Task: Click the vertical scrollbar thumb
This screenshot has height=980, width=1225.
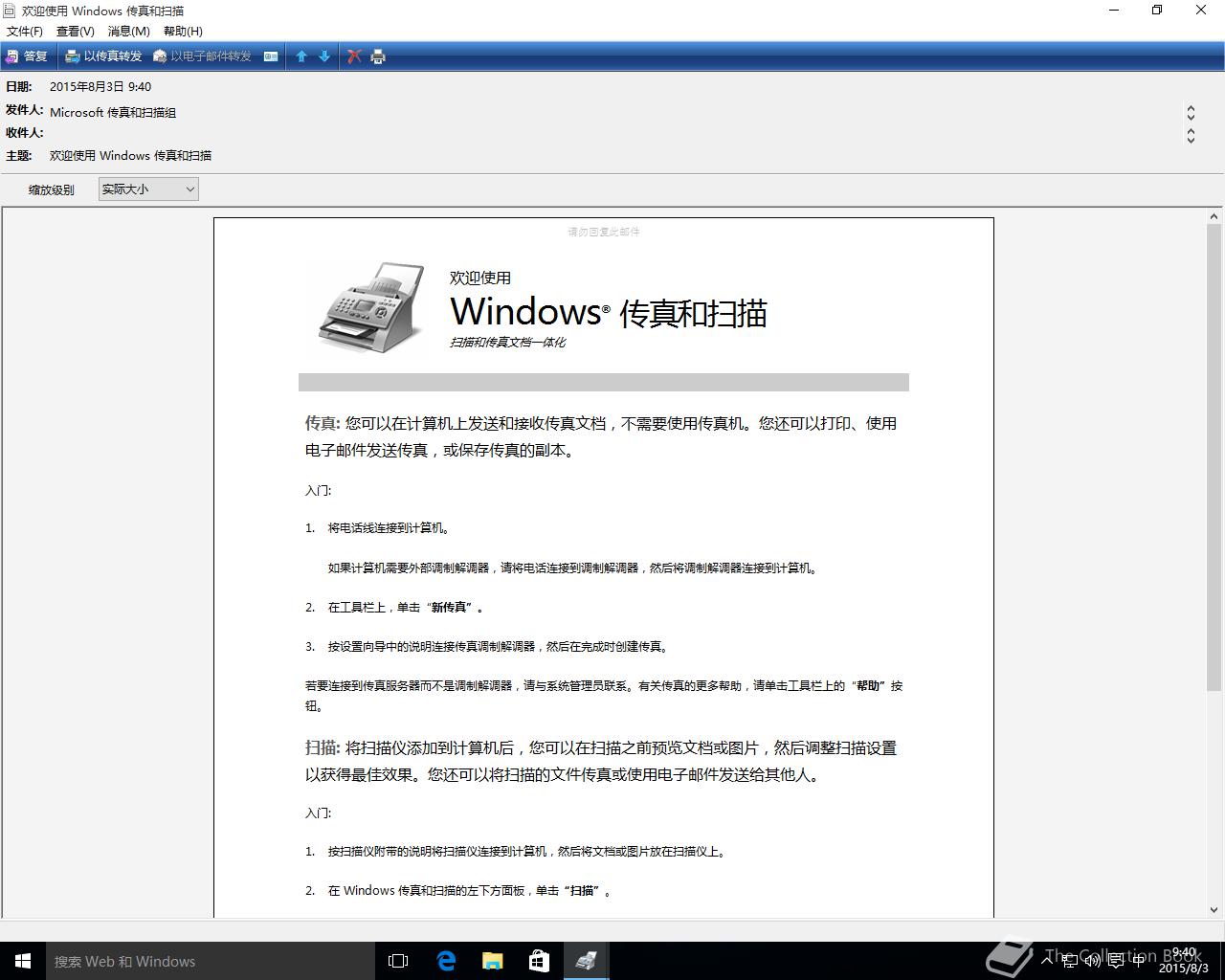Action: coord(1214,457)
